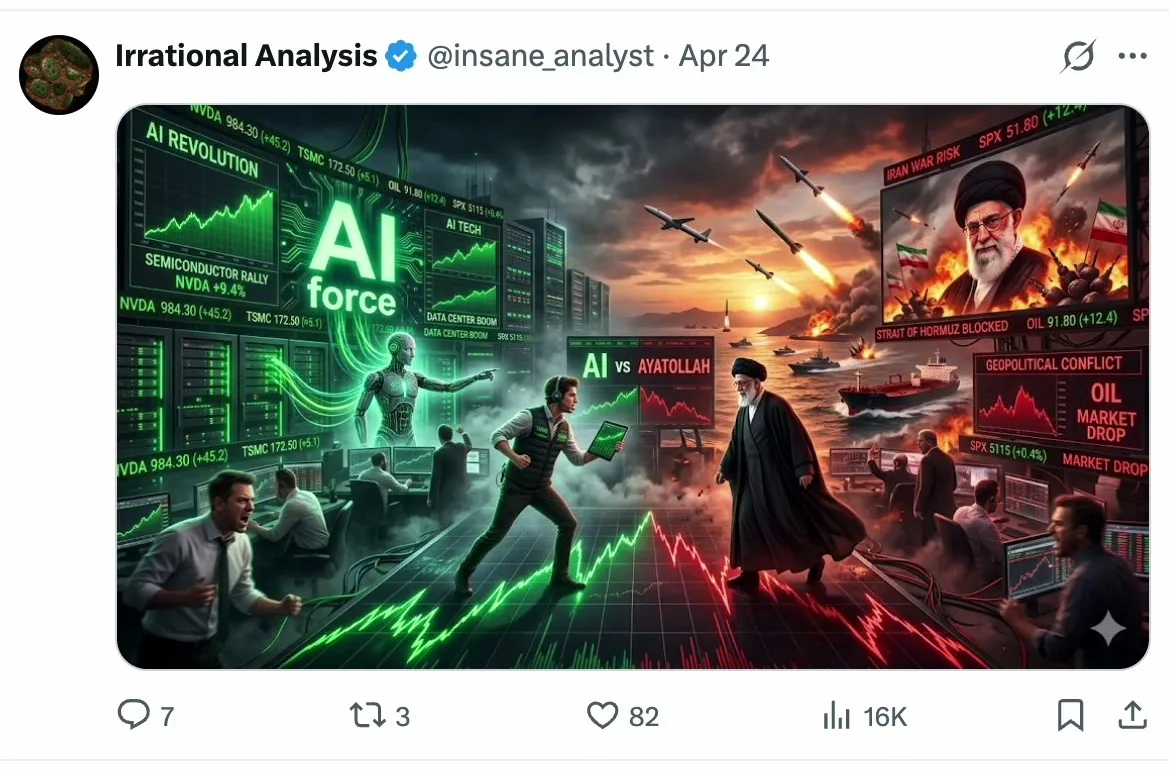The image size is (1169, 769).
Task: Click the repost count 3
Action: pos(403,717)
